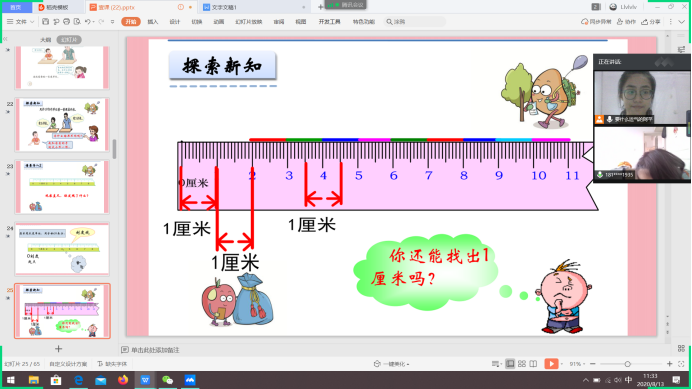Image resolution: width=692 pixels, height=389 pixels.
Task: Click fit slide to window icon
Action: (x=681, y=364)
